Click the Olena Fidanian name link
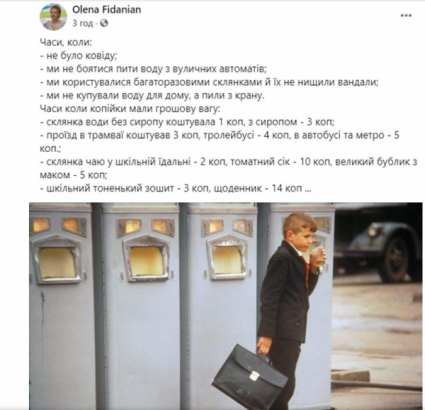Viewport: 425px width, 410px height. (x=107, y=9)
